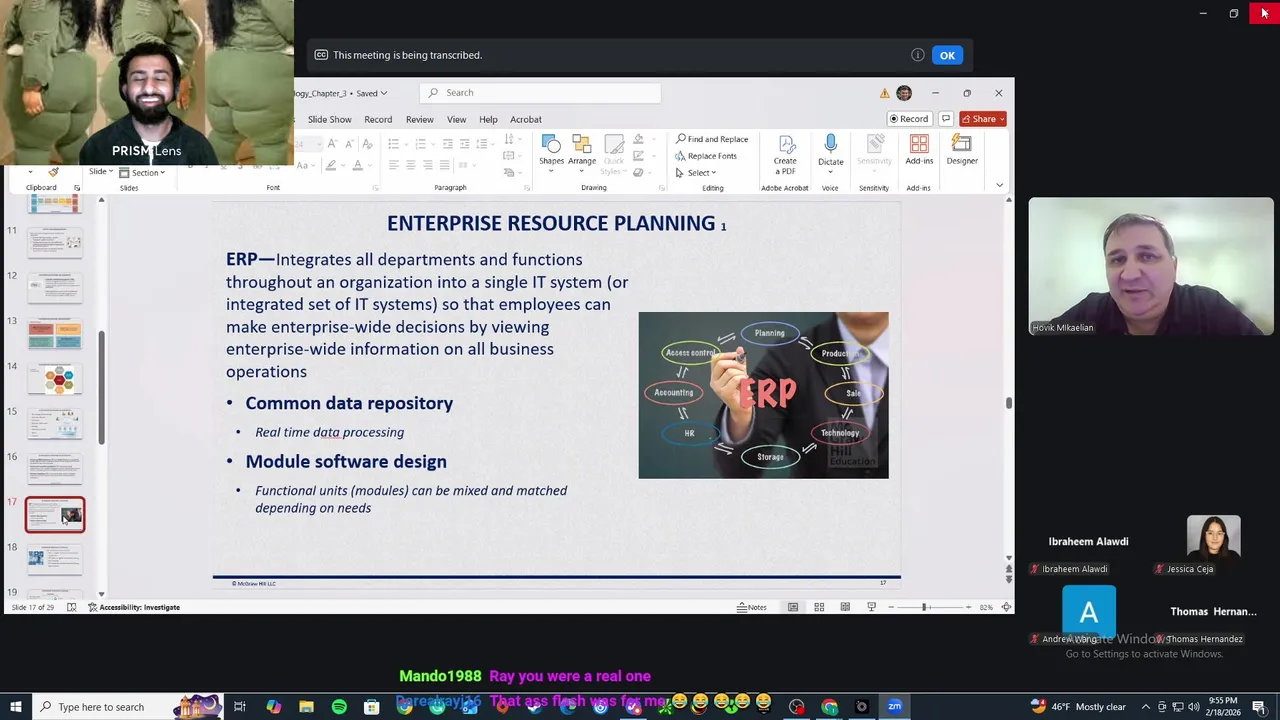Click Replace Fonts
Image resolution: width=1280 pixels, height=720 pixels.
706,156
